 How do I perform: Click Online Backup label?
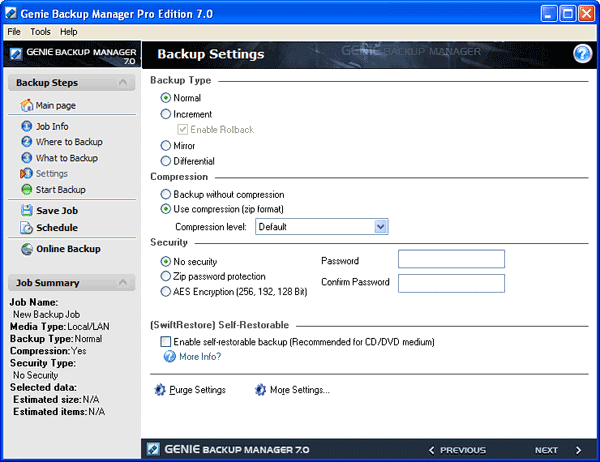[x=68, y=249]
